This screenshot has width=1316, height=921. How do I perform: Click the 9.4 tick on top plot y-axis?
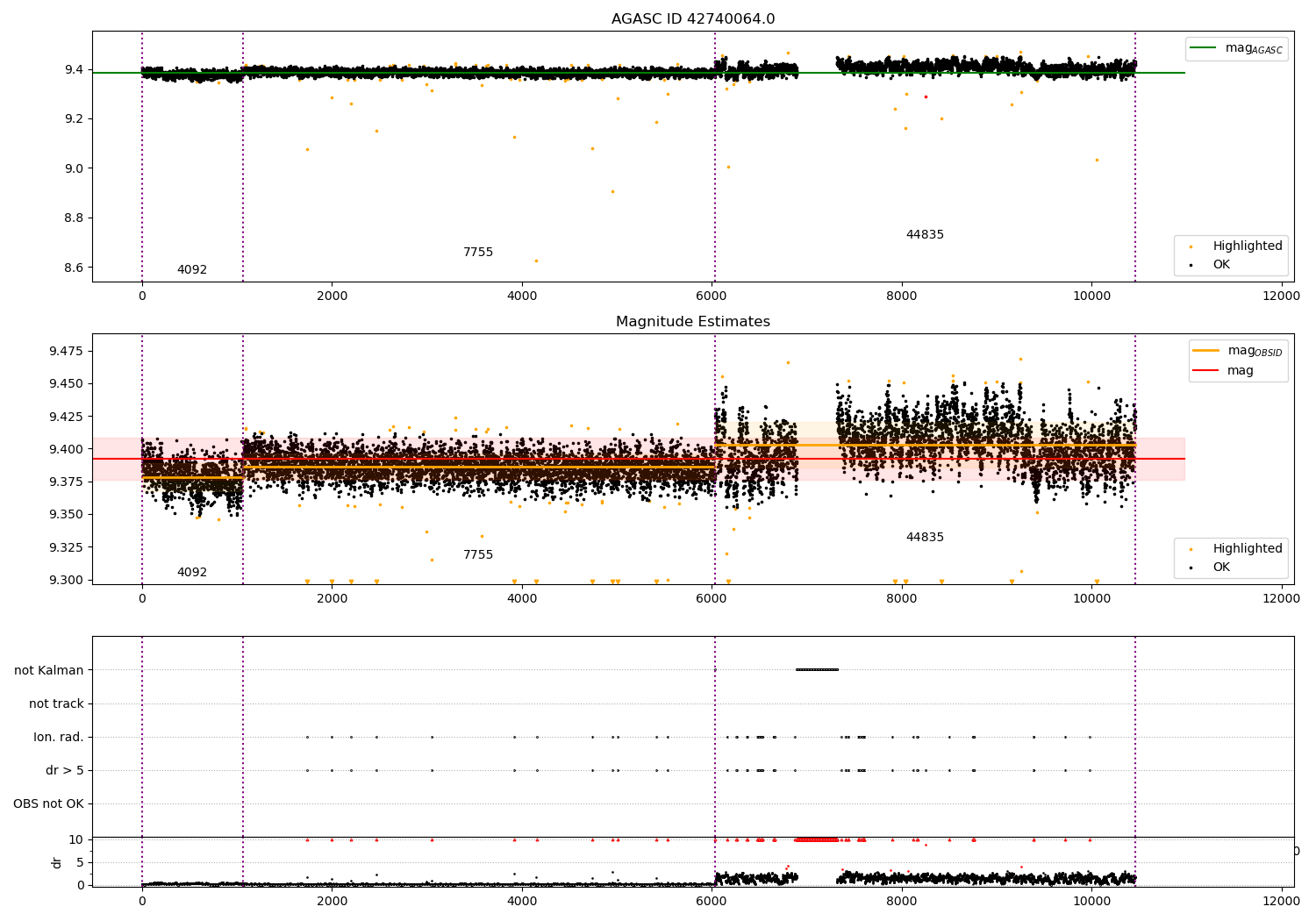tap(74, 70)
